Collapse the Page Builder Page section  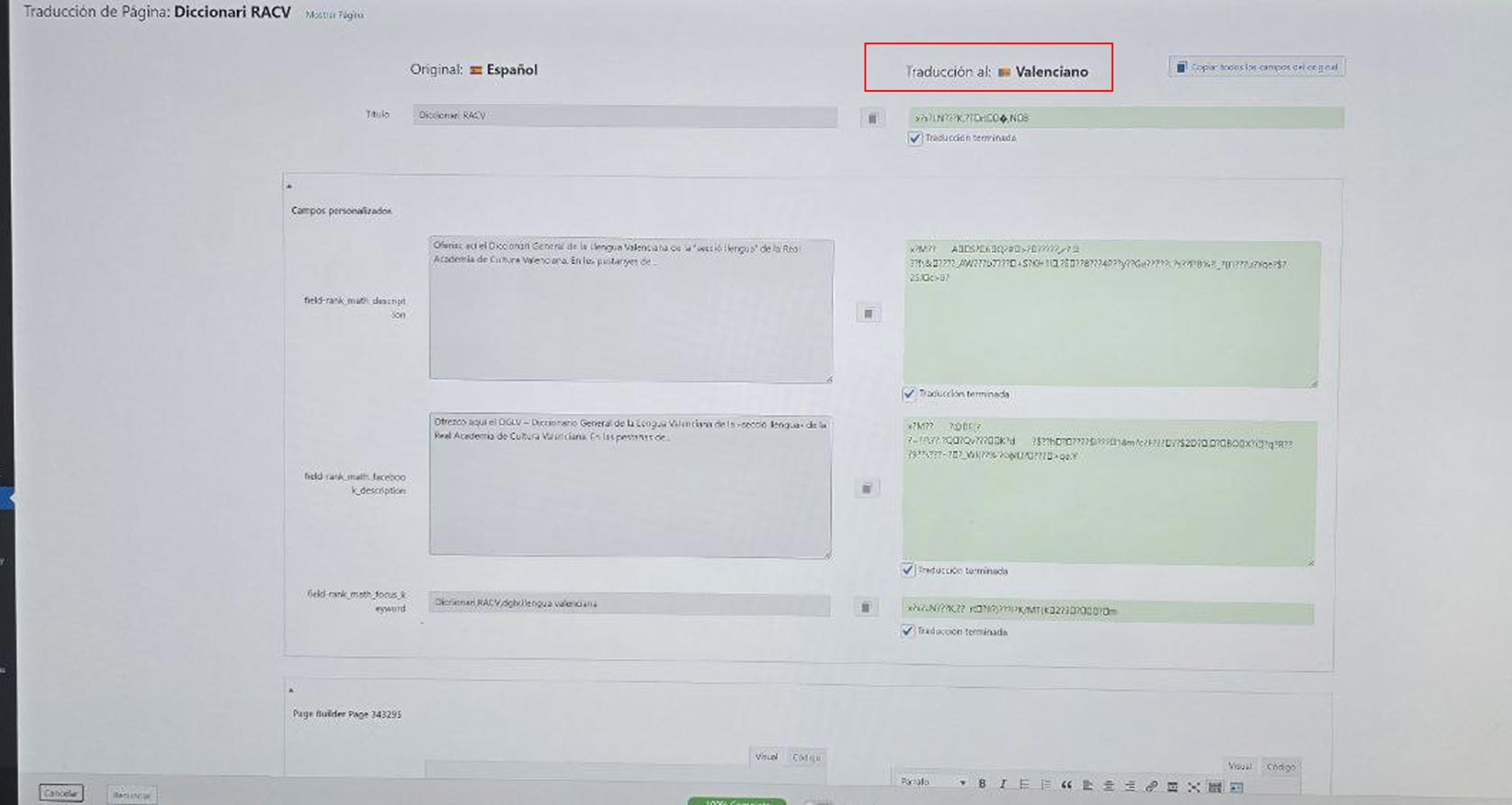290,691
